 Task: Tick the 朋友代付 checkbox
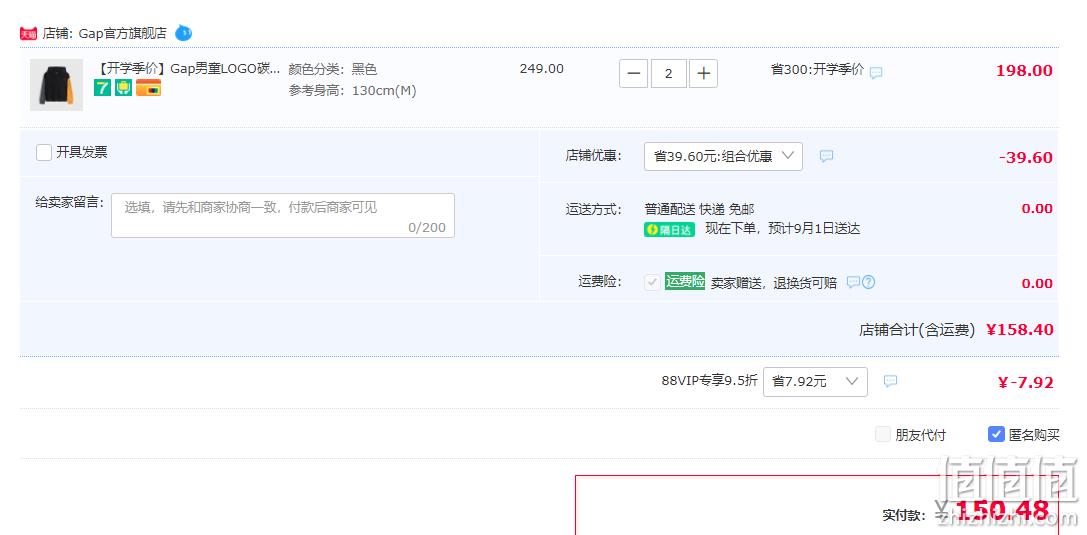pos(882,435)
